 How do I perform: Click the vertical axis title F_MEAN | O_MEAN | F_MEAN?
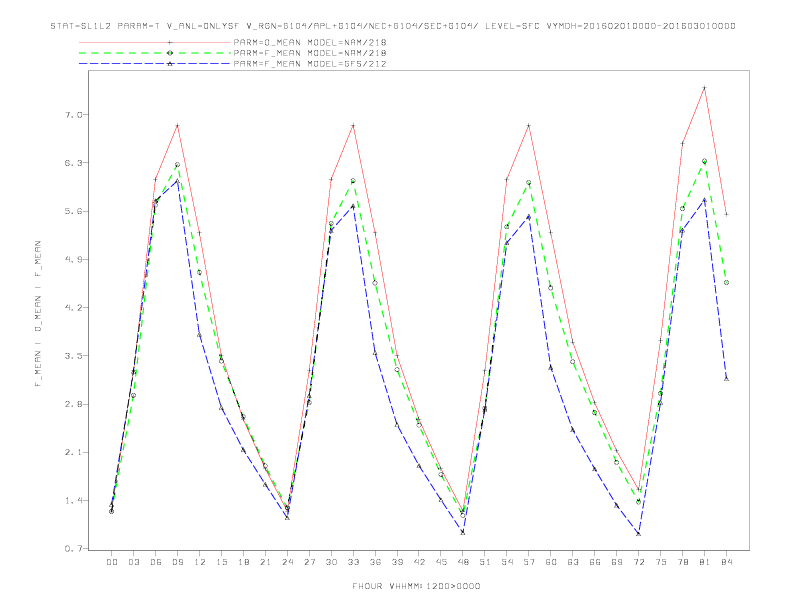coord(38,314)
